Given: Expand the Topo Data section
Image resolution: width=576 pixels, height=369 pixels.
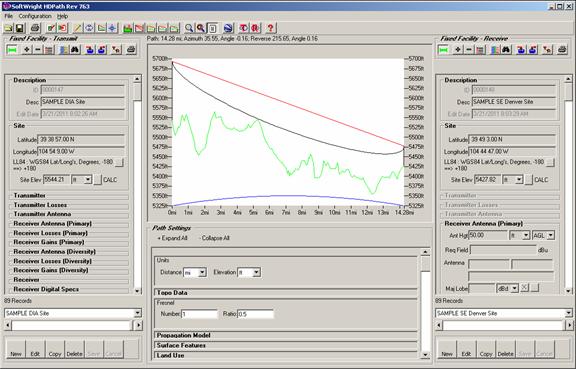Looking at the screenshot, I should [x=285, y=293].
